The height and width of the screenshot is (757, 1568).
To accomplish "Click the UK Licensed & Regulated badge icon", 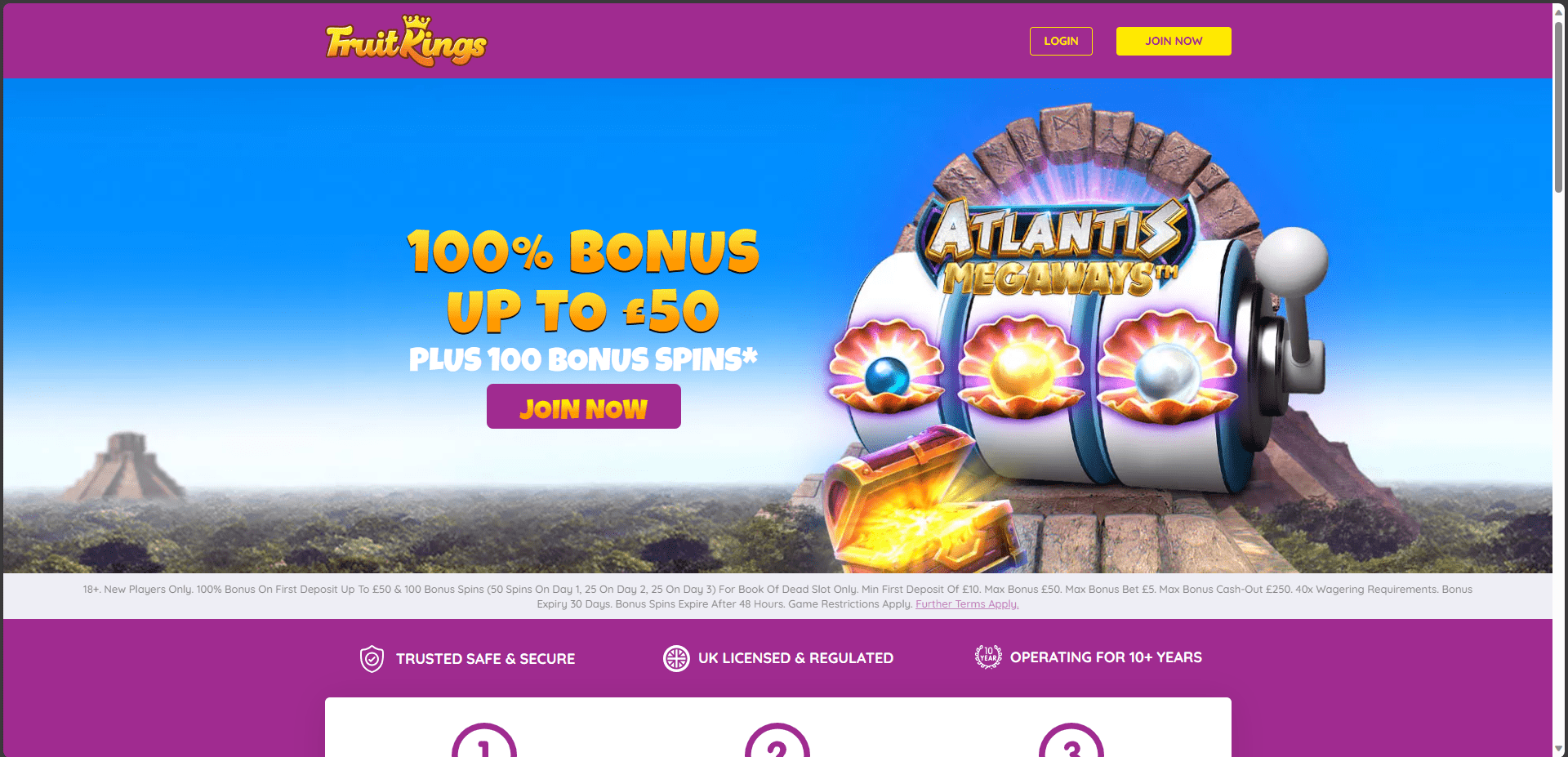I will point(676,658).
